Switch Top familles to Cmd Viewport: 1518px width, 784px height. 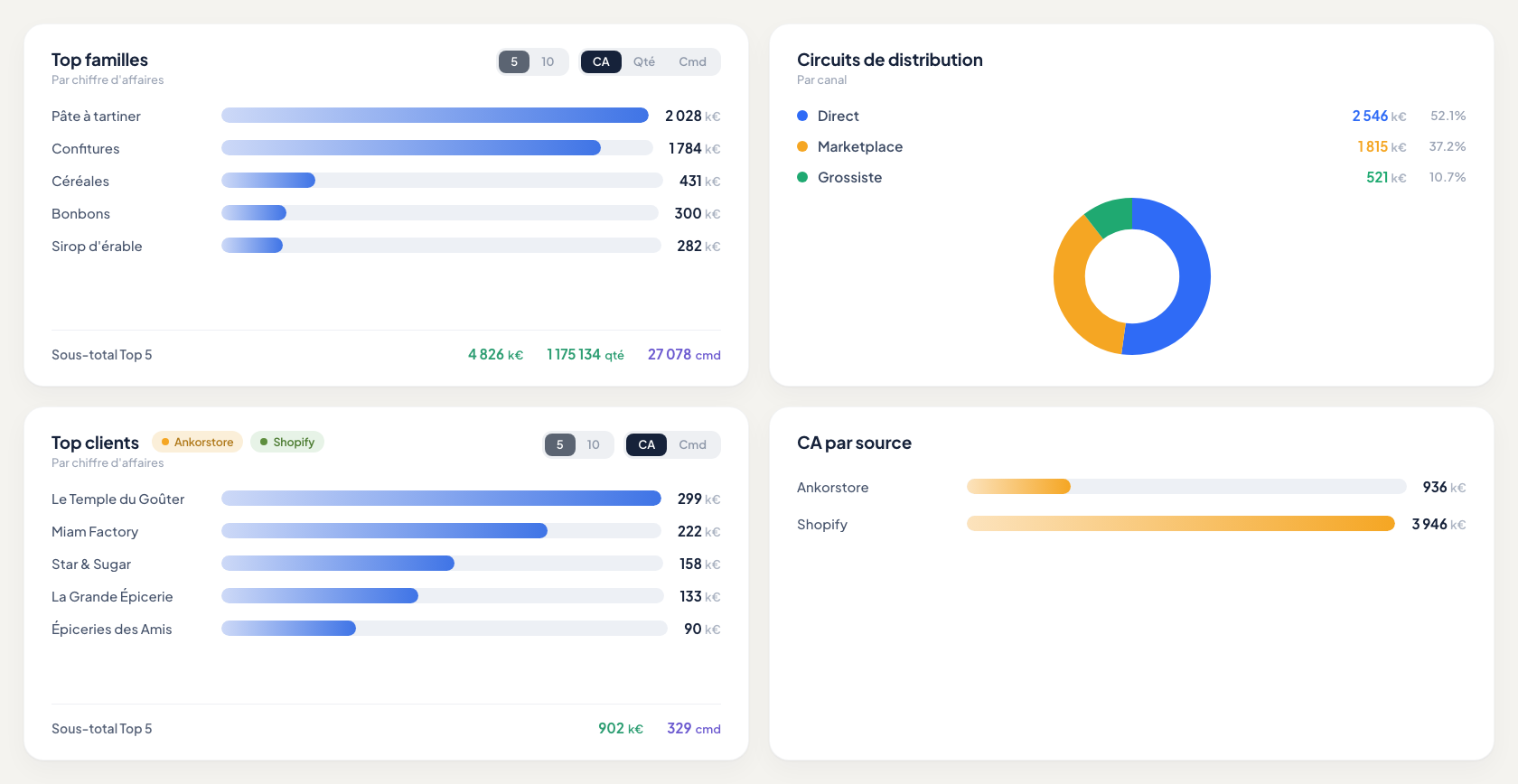[x=693, y=61]
